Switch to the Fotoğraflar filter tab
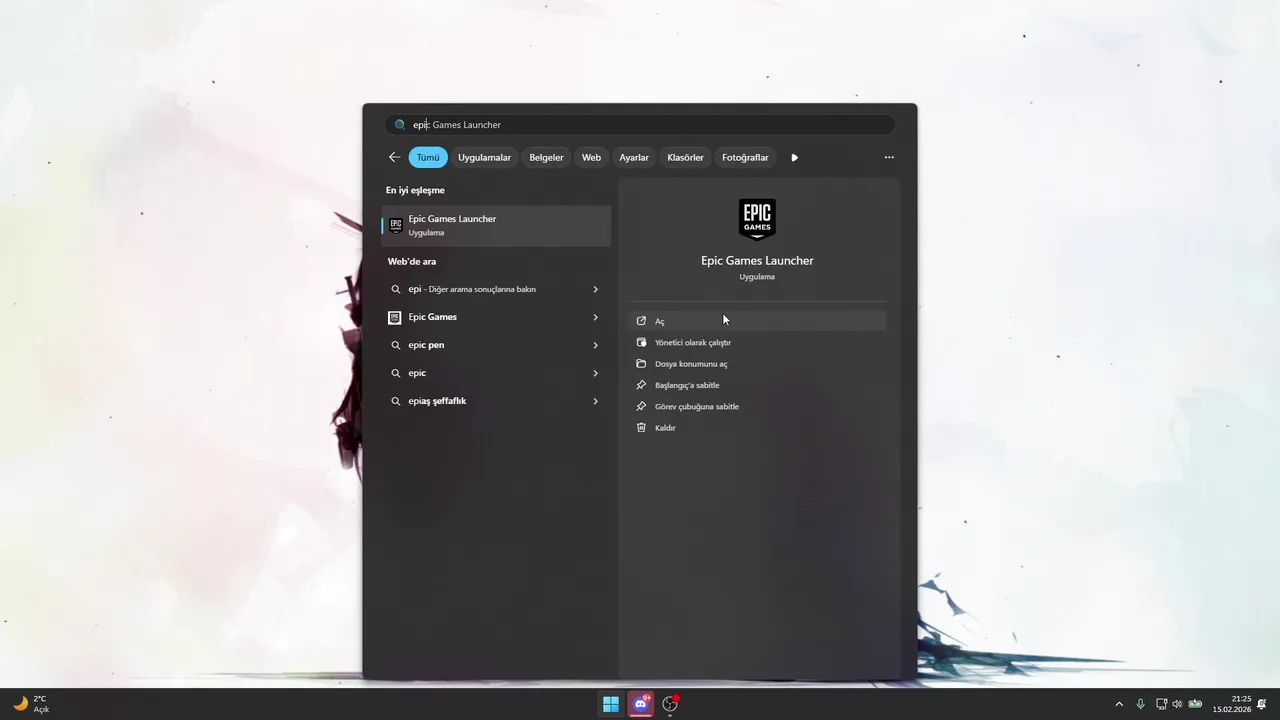 pos(745,157)
